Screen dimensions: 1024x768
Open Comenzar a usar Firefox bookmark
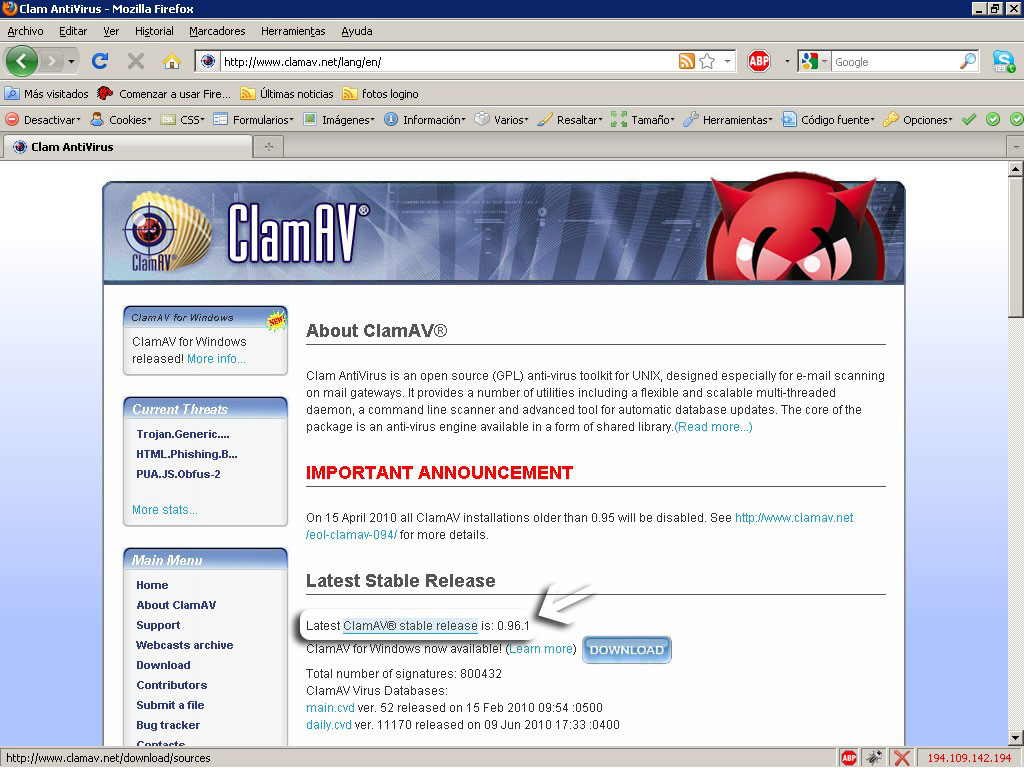click(x=164, y=93)
